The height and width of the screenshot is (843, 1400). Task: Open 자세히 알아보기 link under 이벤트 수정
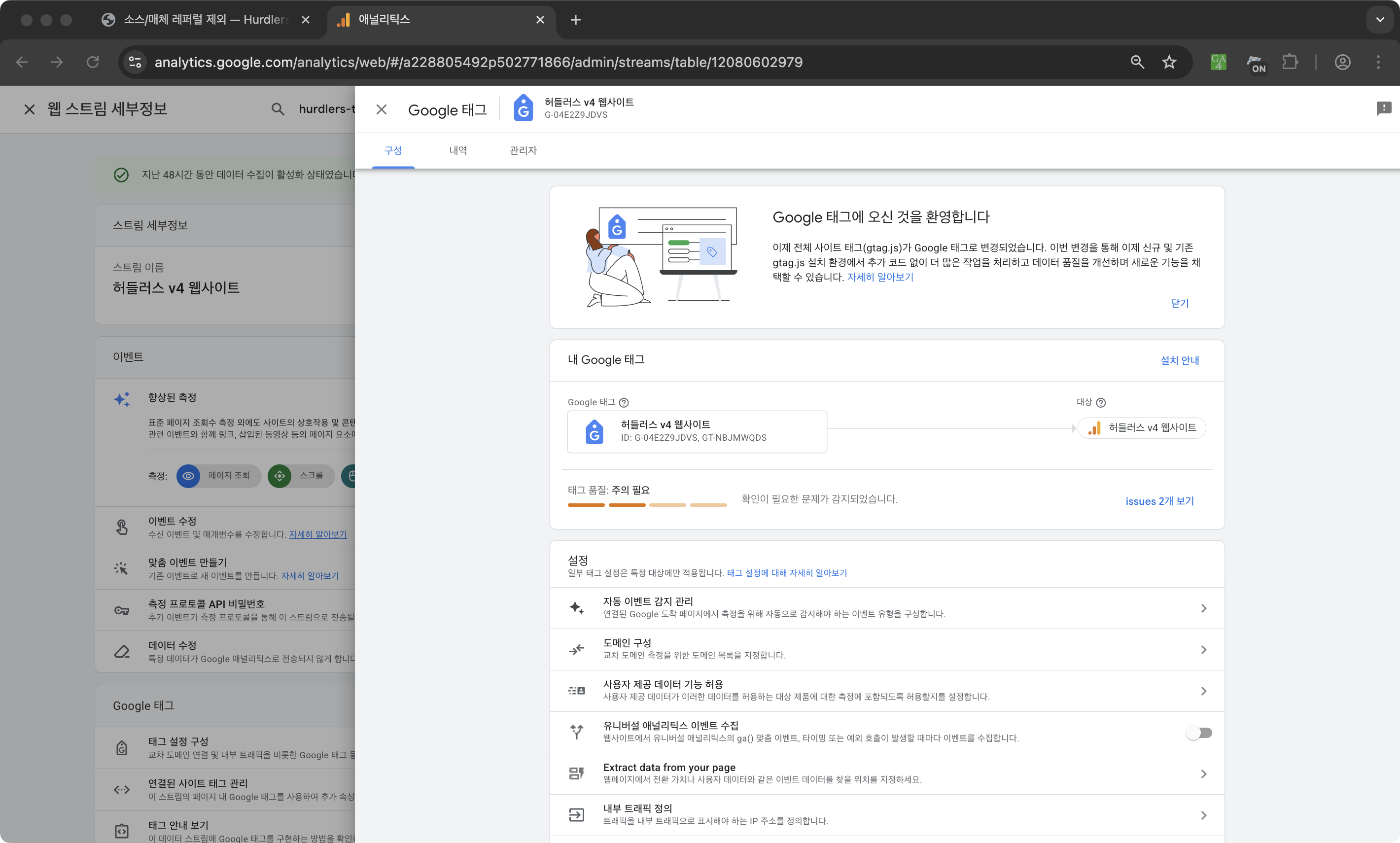(x=317, y=534)
